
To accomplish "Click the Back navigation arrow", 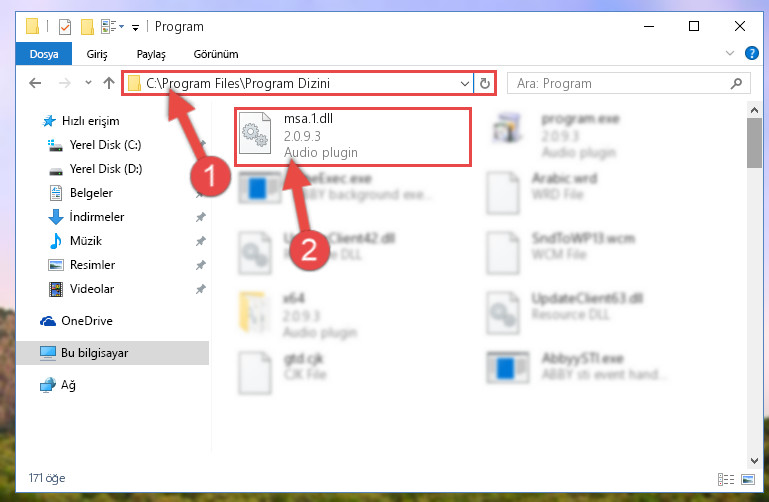I will 35,83.
